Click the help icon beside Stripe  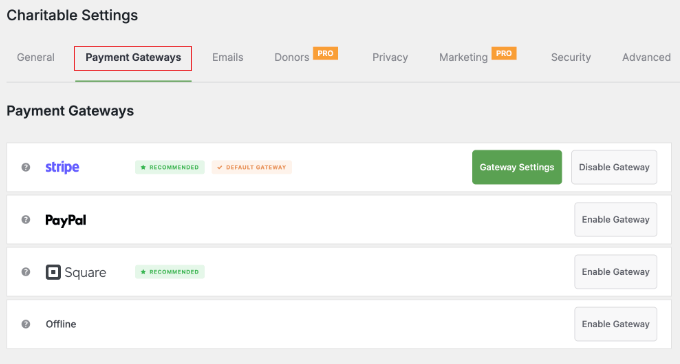click(x=26, y=167)
